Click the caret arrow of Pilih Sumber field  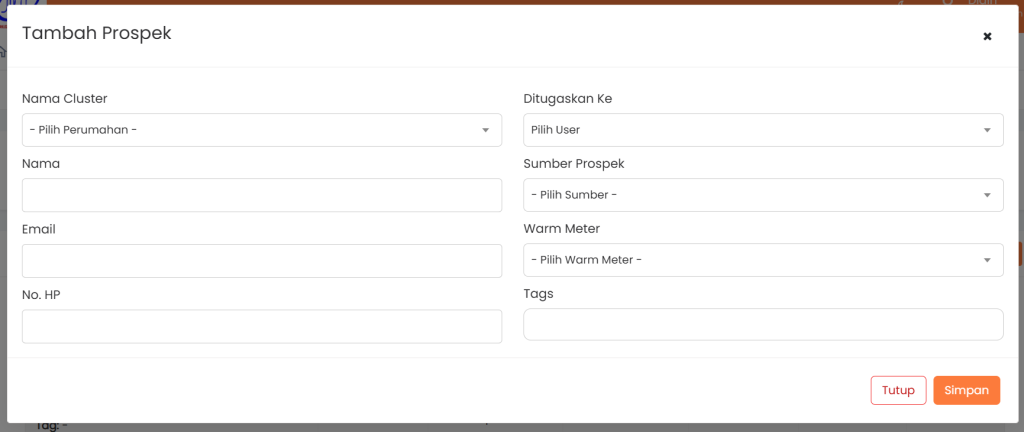click(986, 195)
